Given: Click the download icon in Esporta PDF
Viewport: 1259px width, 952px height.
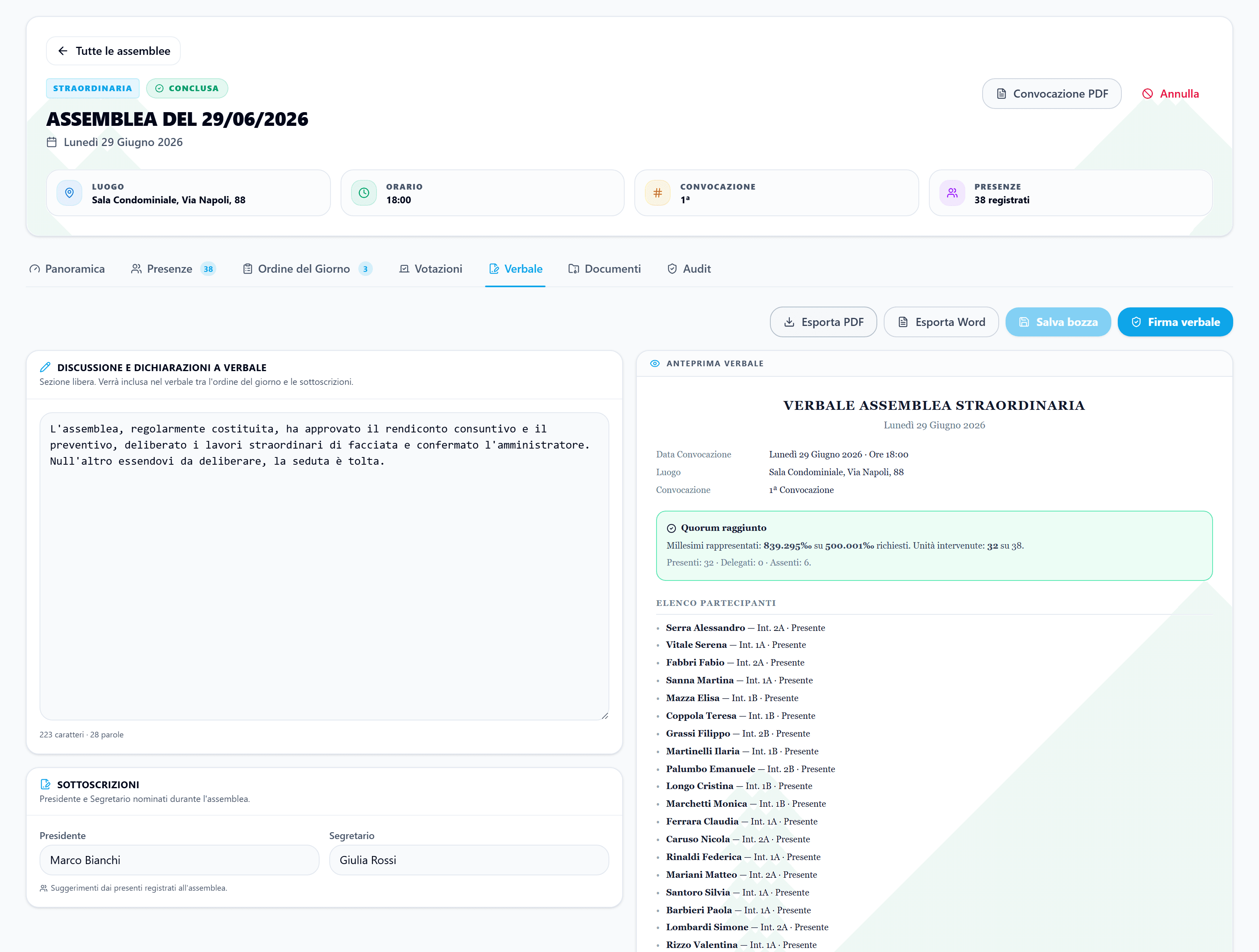Looking at the screenshot, I should [x=789, y=322].
